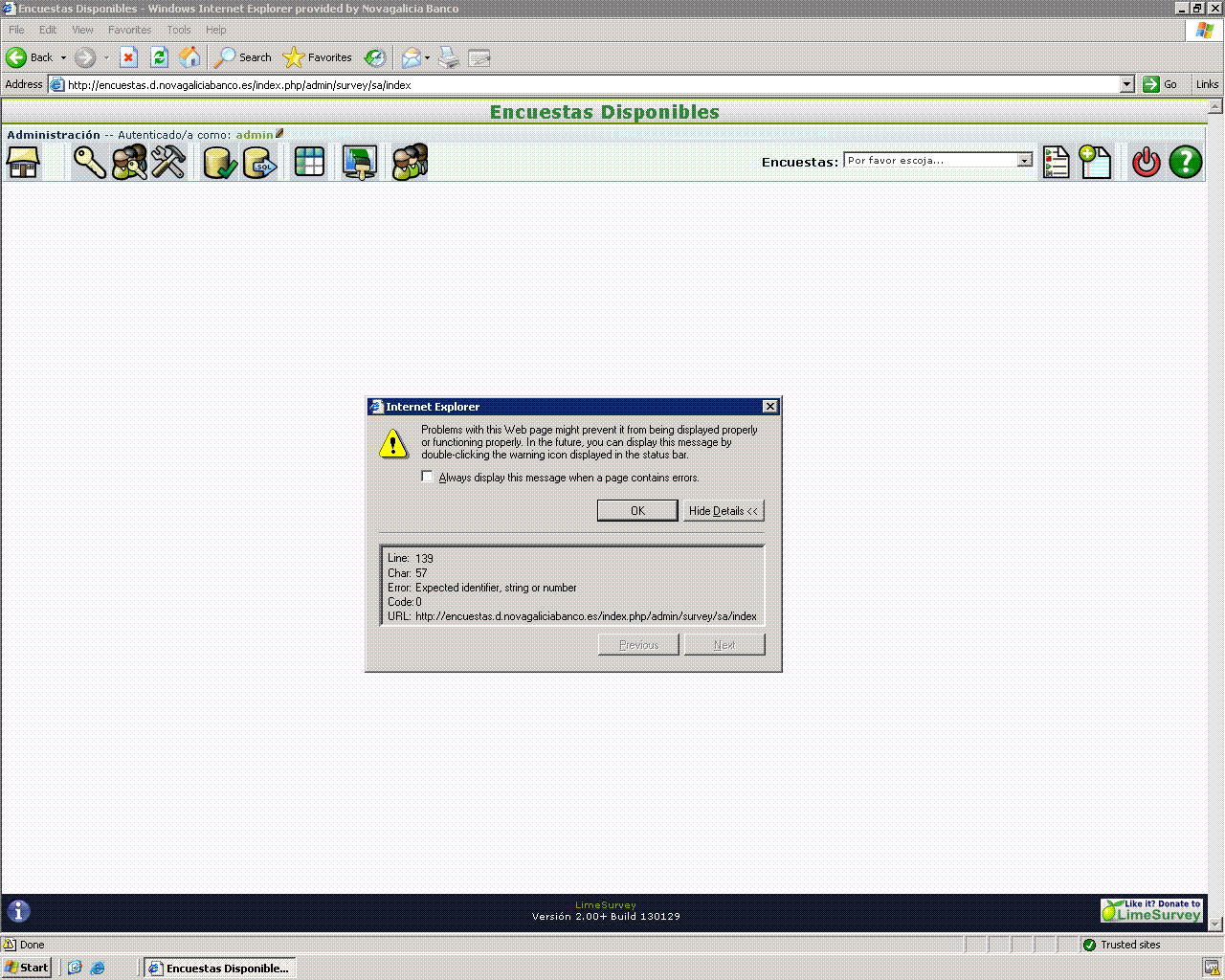Click 'Expected identifier, string or number' error text
This screenshot has height=980, width=1225.
[496, 588]
